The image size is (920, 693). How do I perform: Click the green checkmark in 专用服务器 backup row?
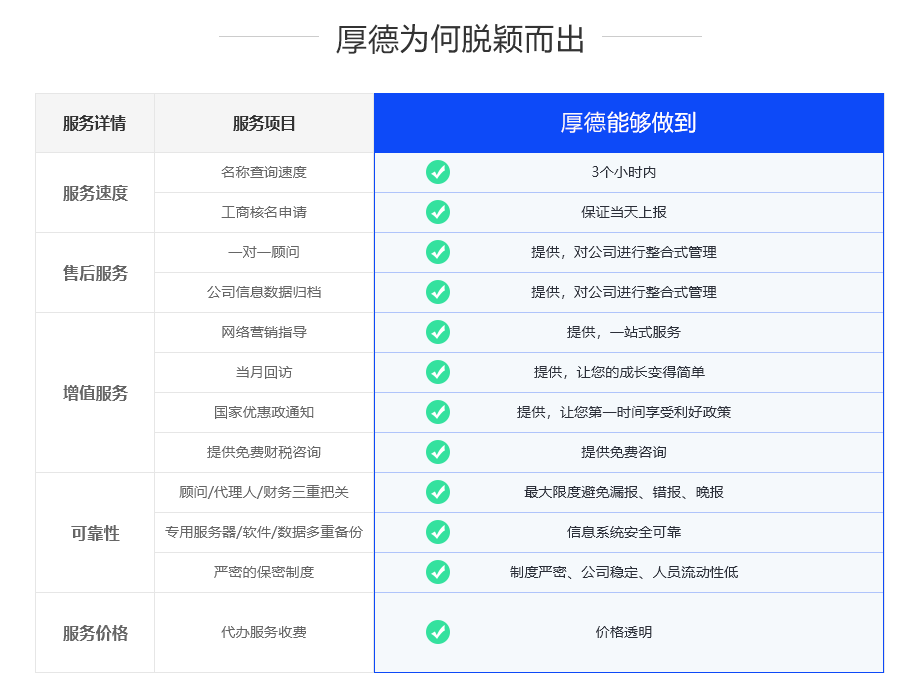[438, 532]
